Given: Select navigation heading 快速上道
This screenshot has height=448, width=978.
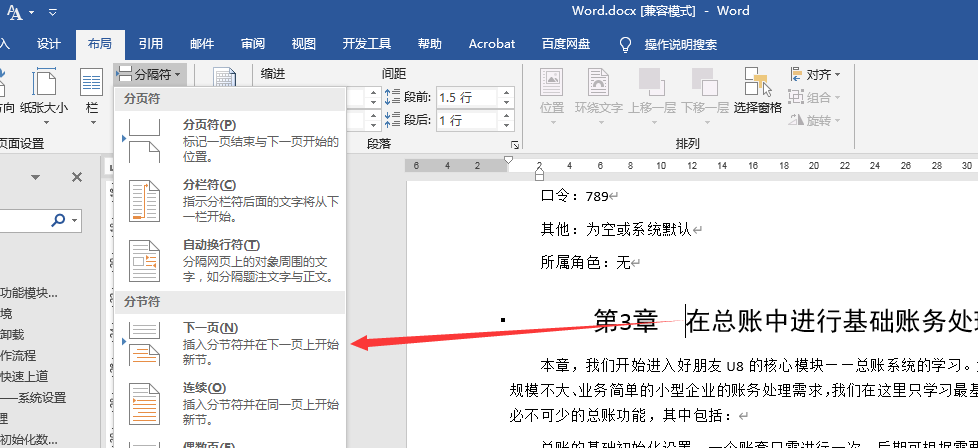Looking at the screenshot, I should pos(24,377).
